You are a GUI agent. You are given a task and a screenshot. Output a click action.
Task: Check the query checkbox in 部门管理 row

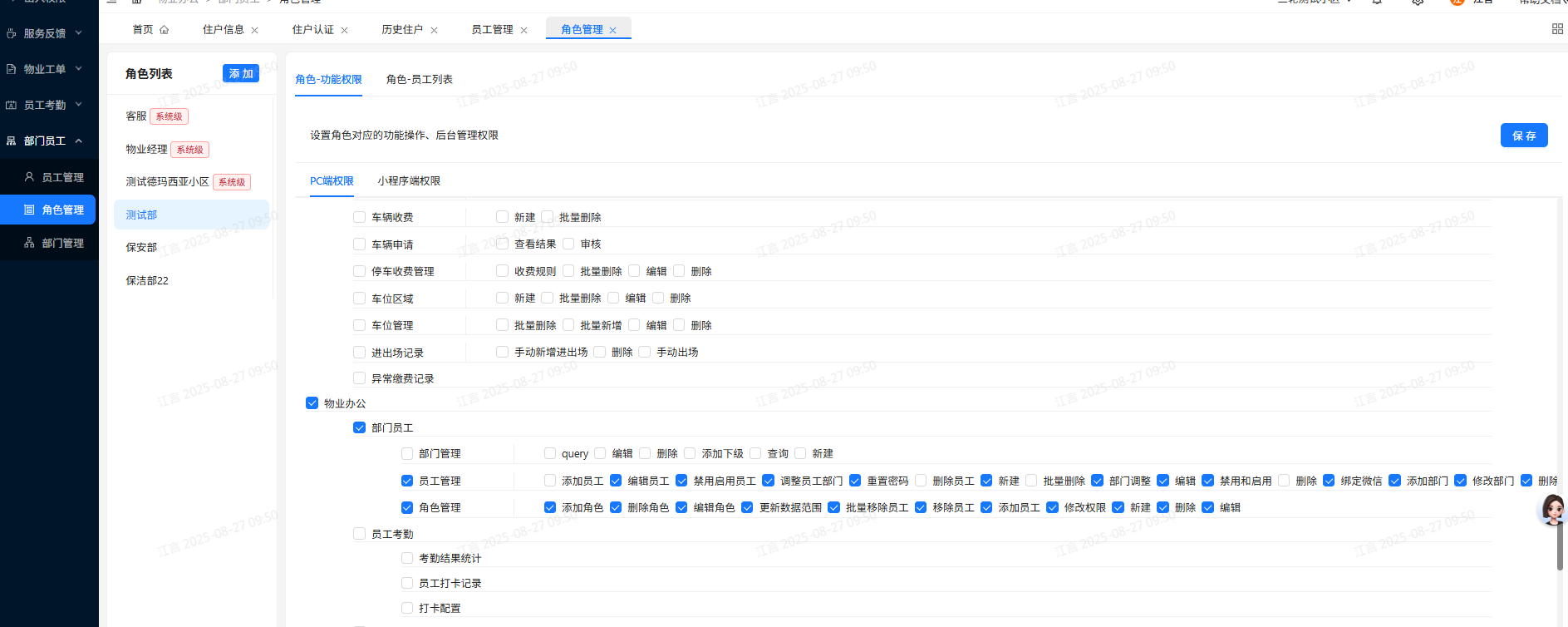550,453
